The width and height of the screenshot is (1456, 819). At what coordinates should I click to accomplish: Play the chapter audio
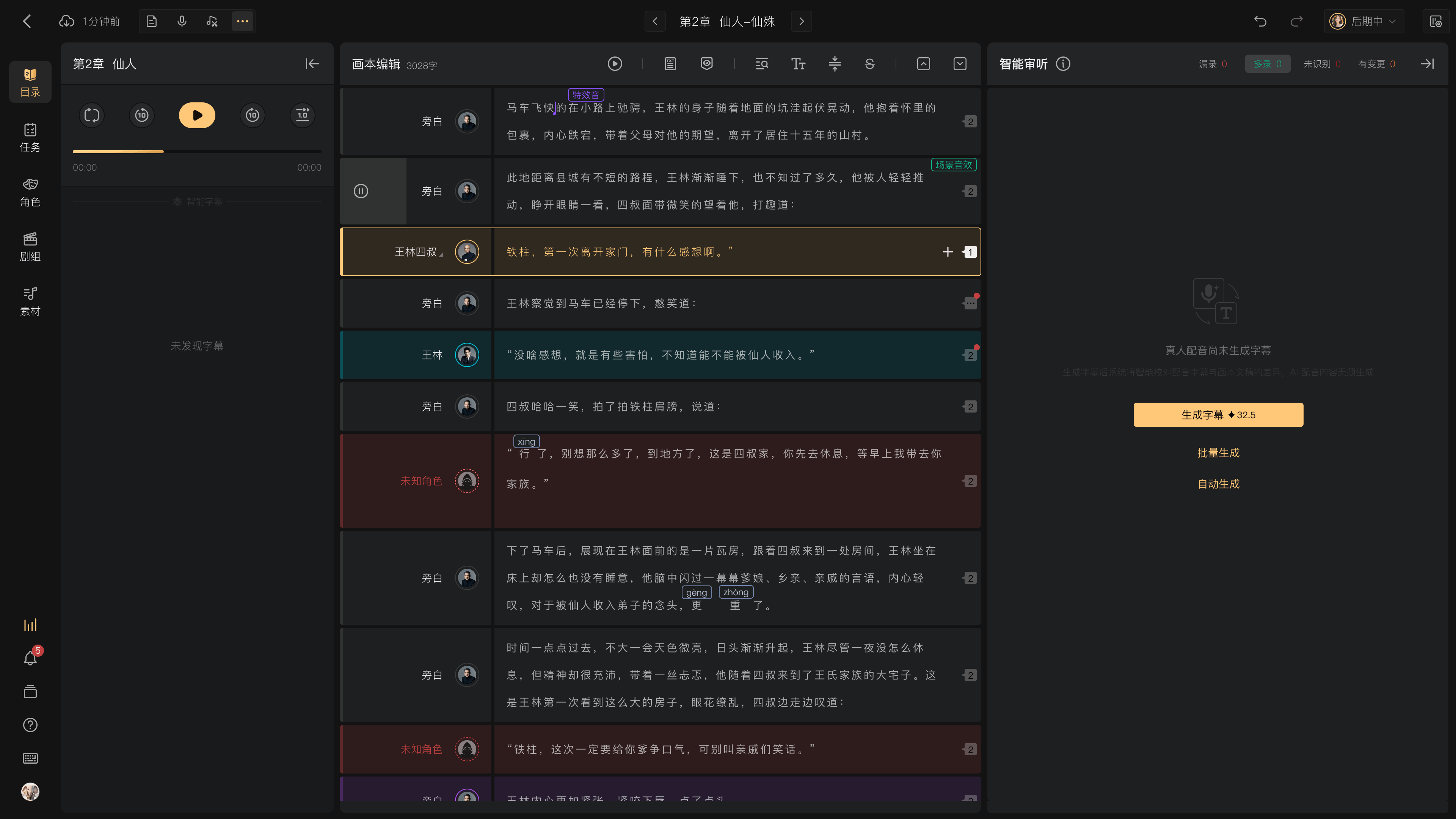click(x=197, y=115)
